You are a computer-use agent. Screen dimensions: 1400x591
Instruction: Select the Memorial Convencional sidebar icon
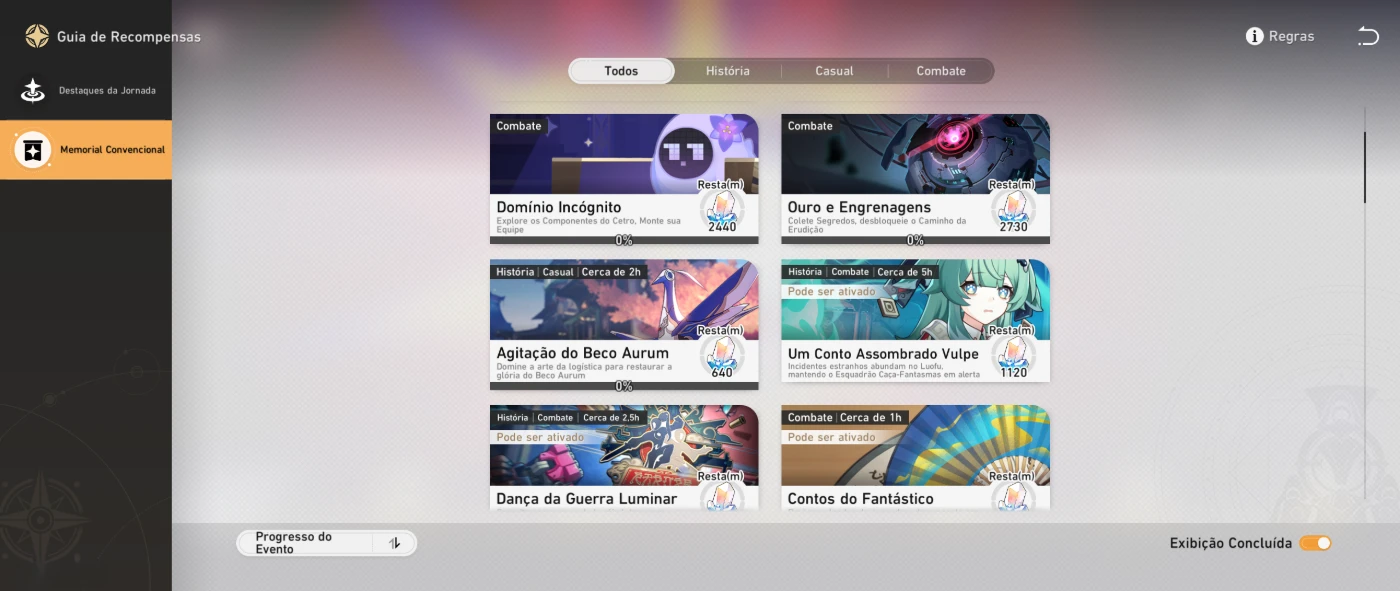pos(33,150)
